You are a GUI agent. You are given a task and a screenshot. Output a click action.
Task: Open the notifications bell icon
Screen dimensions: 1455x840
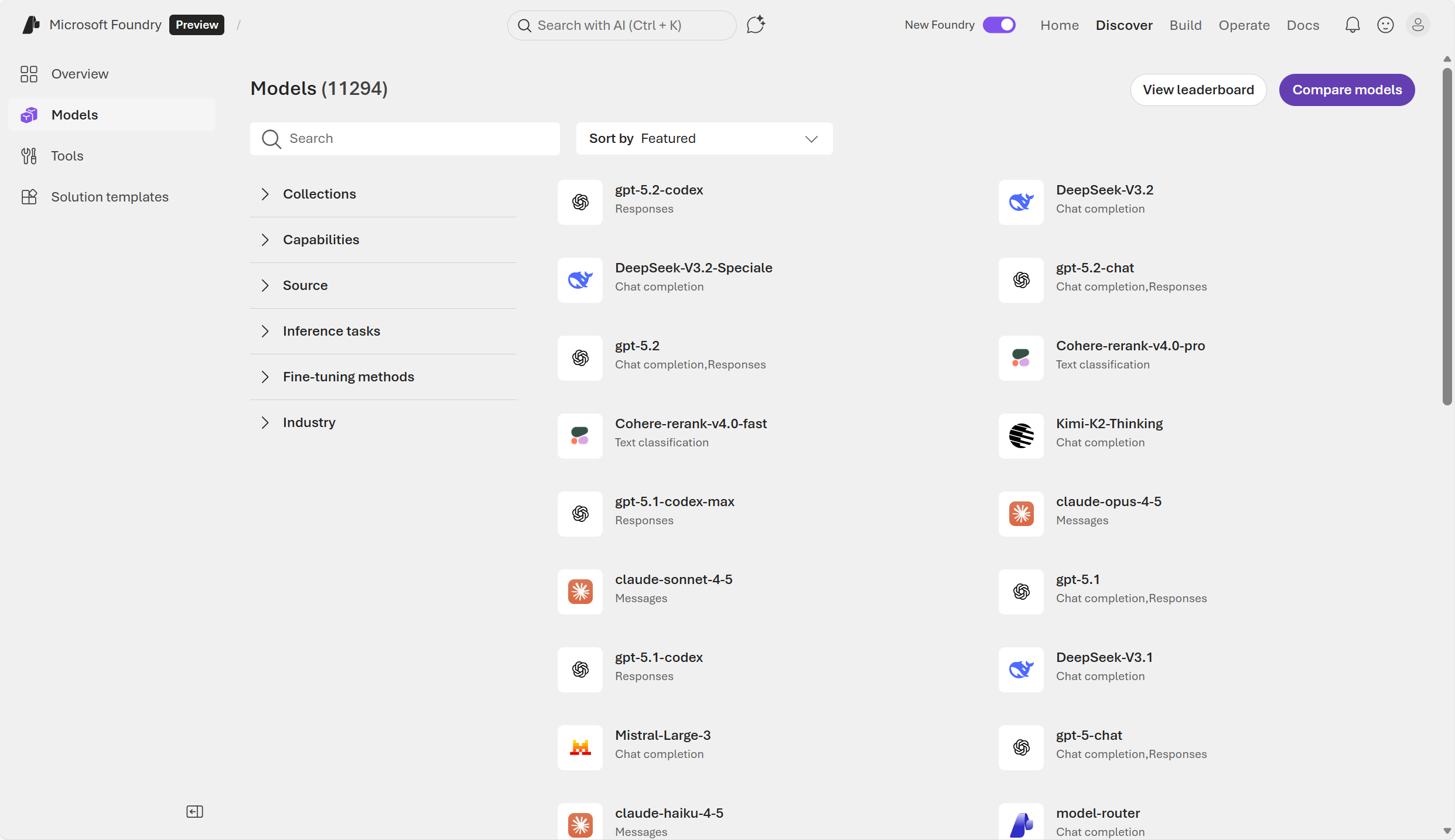point(1352,25)
